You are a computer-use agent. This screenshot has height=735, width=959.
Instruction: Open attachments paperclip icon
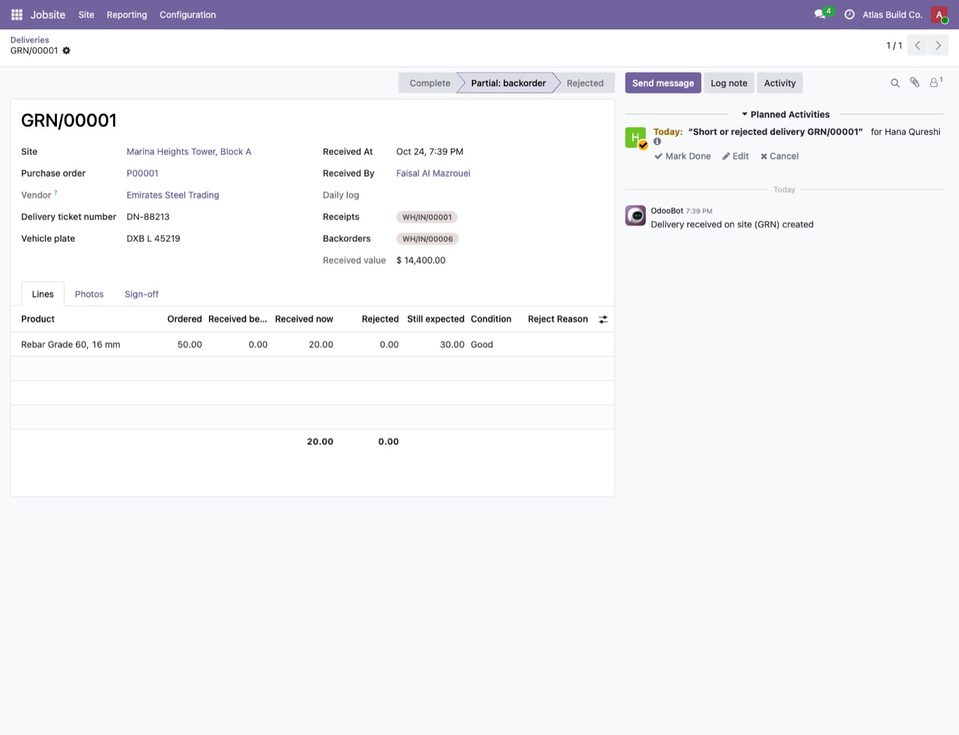click(x=914, y=83)
